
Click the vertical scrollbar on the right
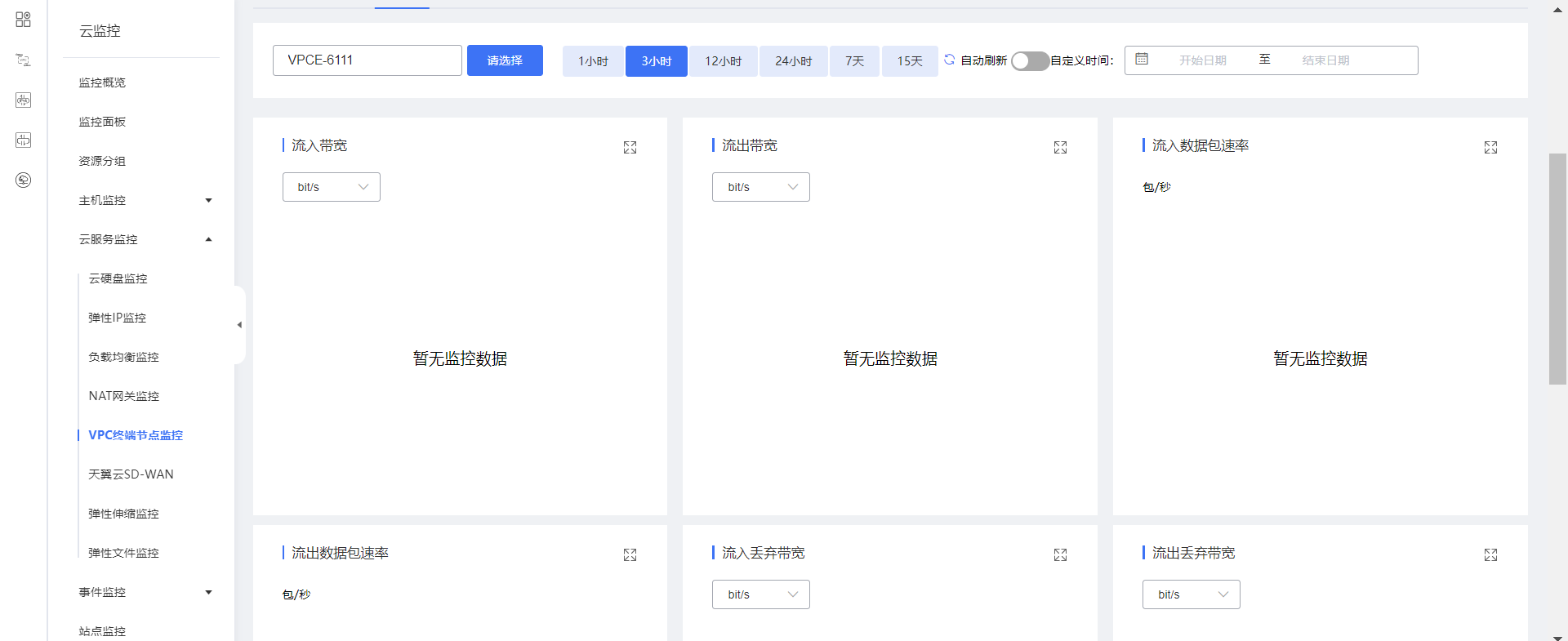click(x=1557, y=269)
